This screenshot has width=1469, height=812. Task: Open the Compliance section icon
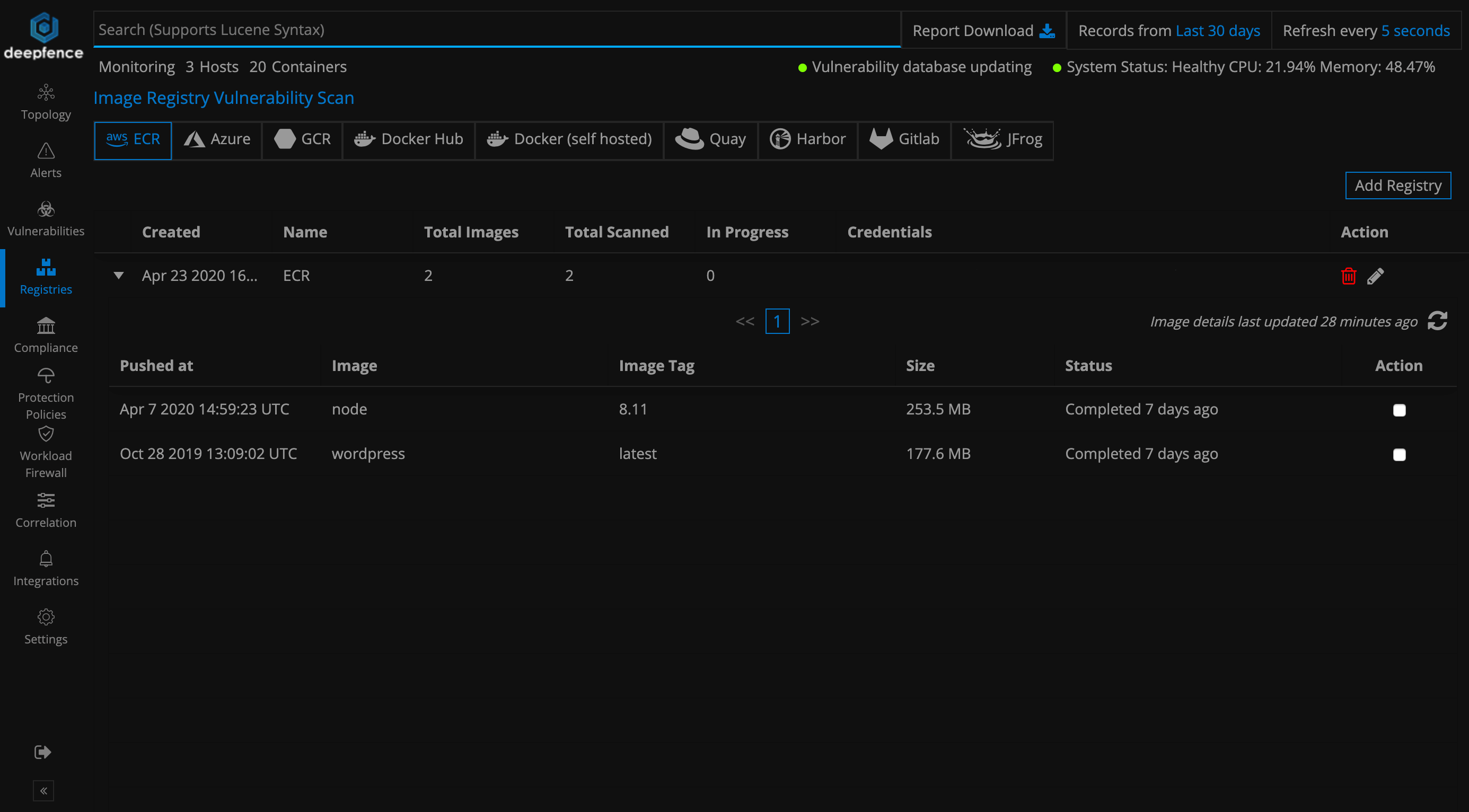[46, 326]
